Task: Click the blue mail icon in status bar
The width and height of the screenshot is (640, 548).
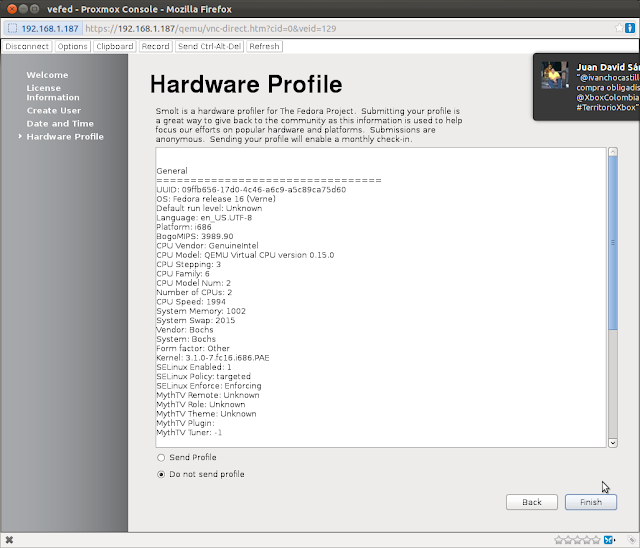Action: click(608, 540)
